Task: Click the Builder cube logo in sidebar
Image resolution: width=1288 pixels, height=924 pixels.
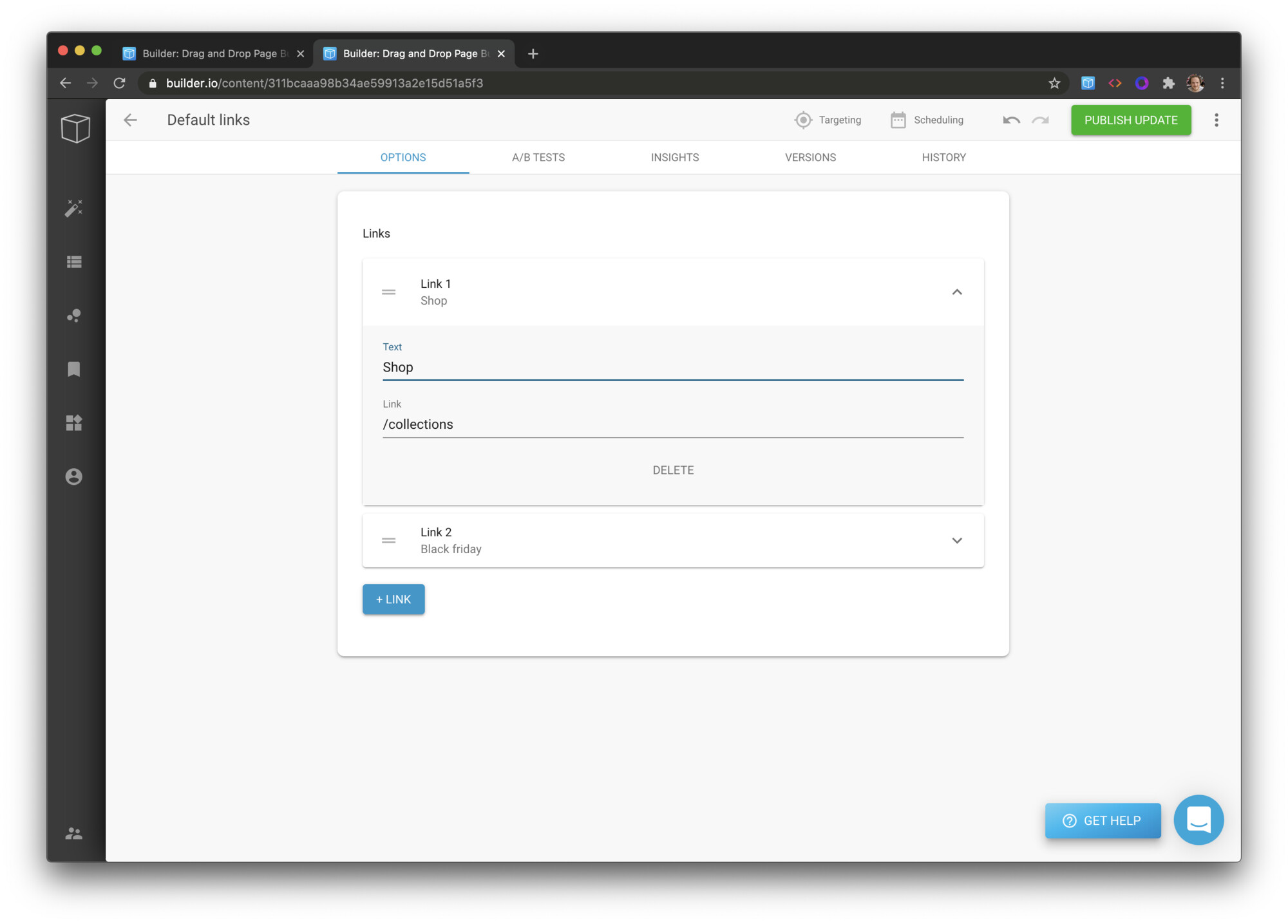Action: 75,128
